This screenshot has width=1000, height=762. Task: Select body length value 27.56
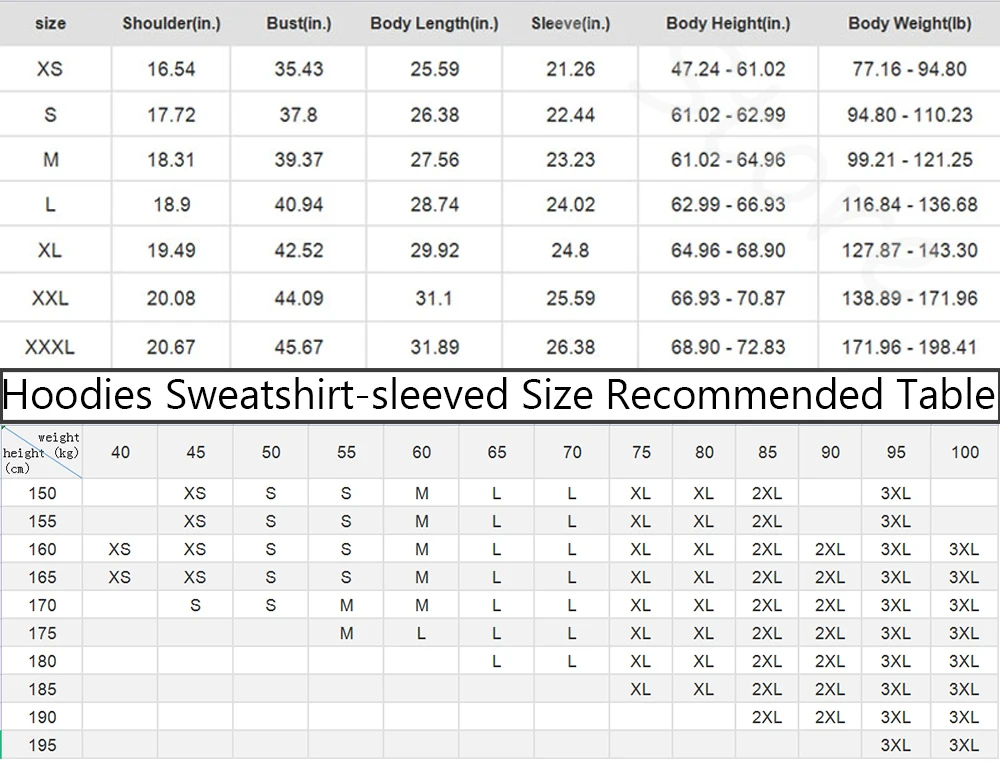click(434, 160)
